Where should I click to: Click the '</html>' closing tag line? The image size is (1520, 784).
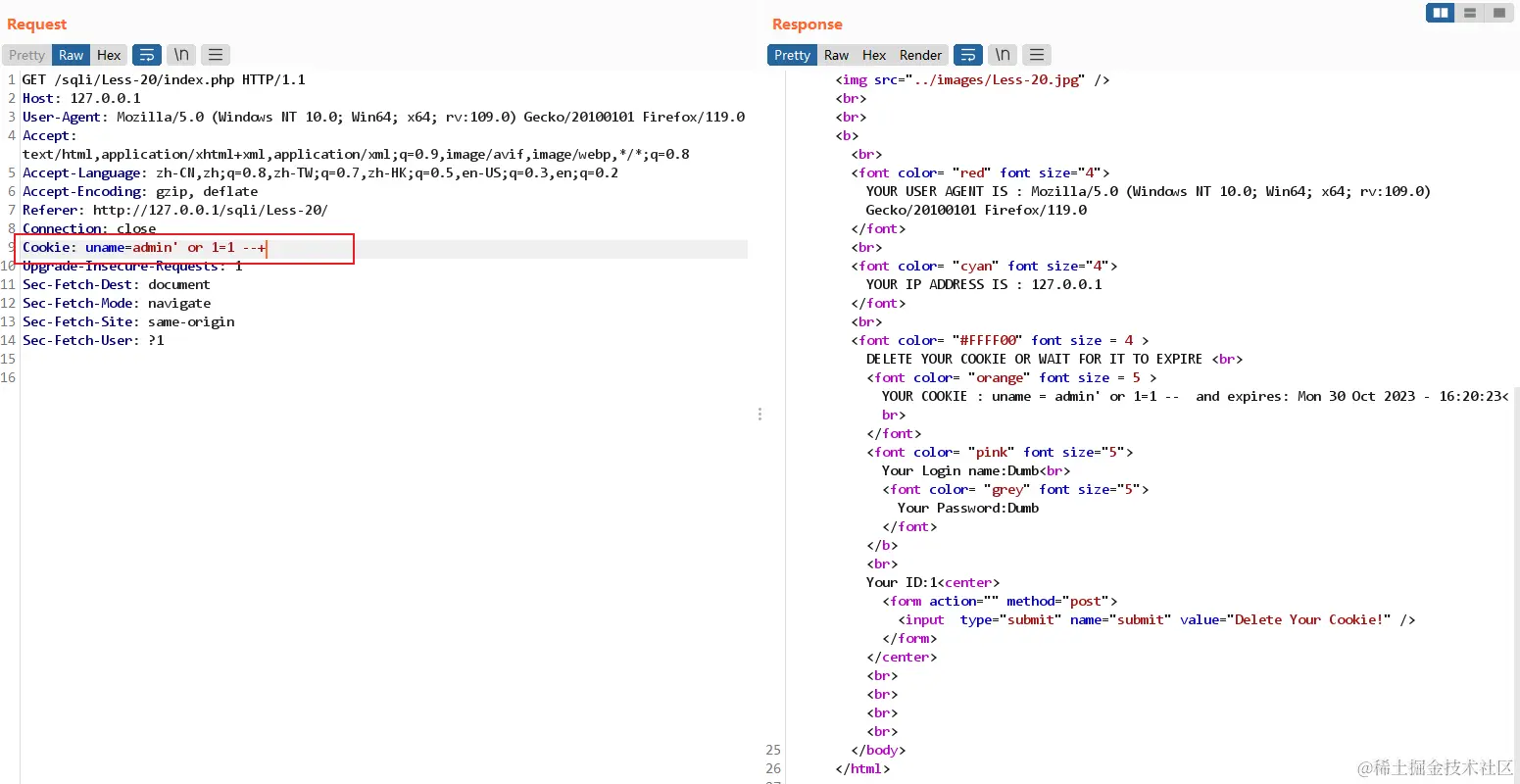[862, 768]
